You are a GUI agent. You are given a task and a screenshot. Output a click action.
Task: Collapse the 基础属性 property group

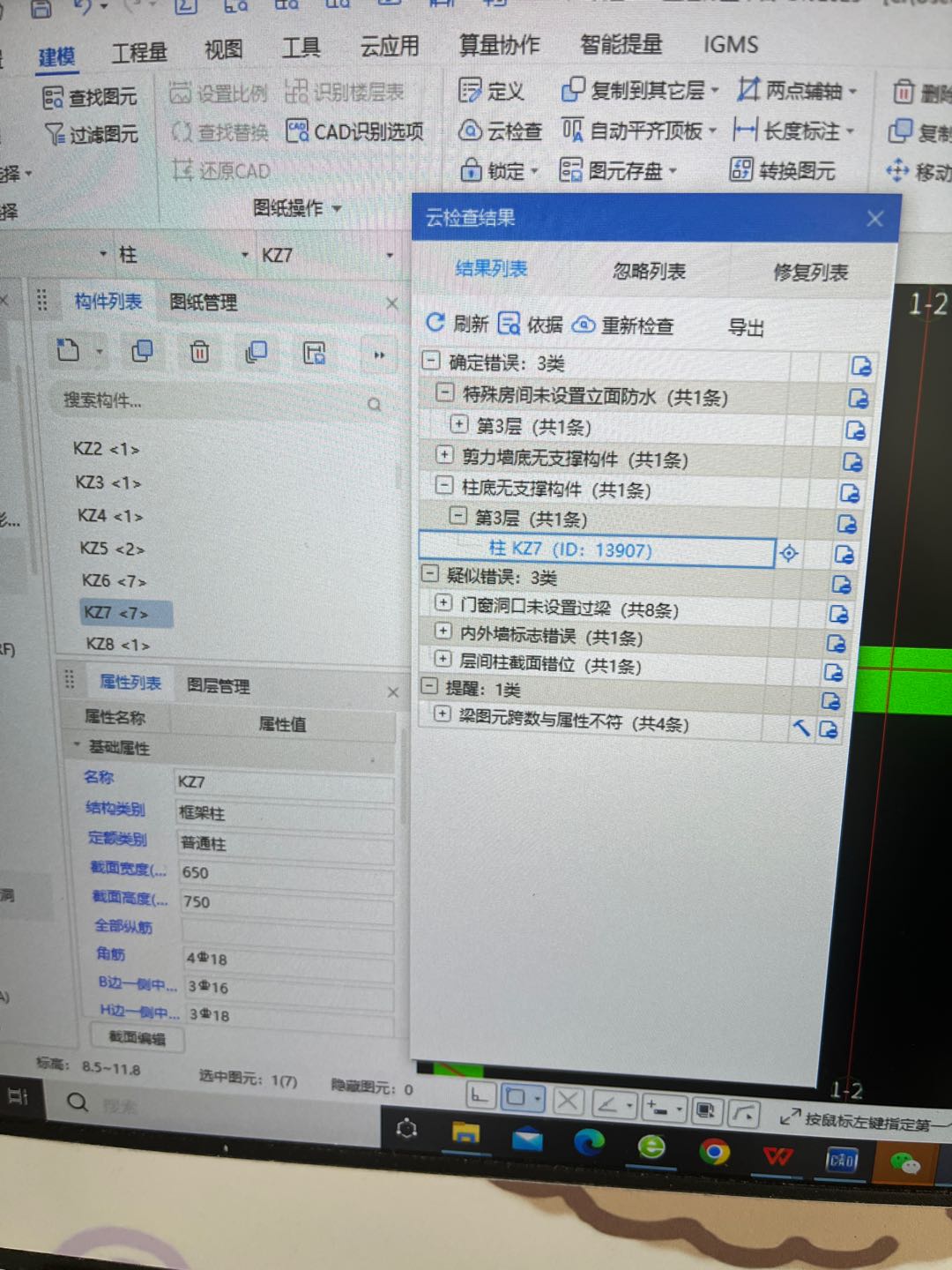pos(77,746)
